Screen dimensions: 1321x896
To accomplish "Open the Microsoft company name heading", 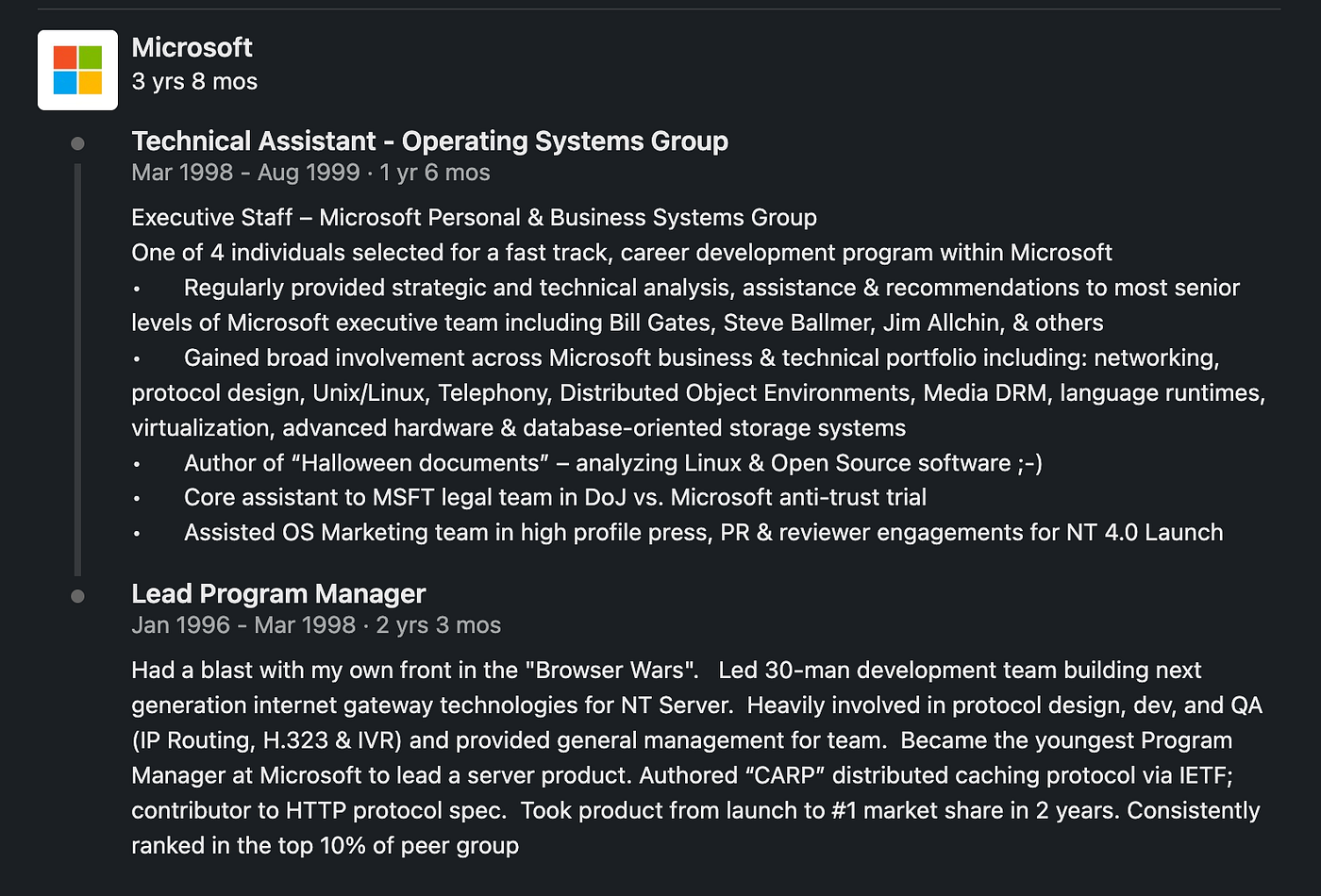I will click(192, 47).
